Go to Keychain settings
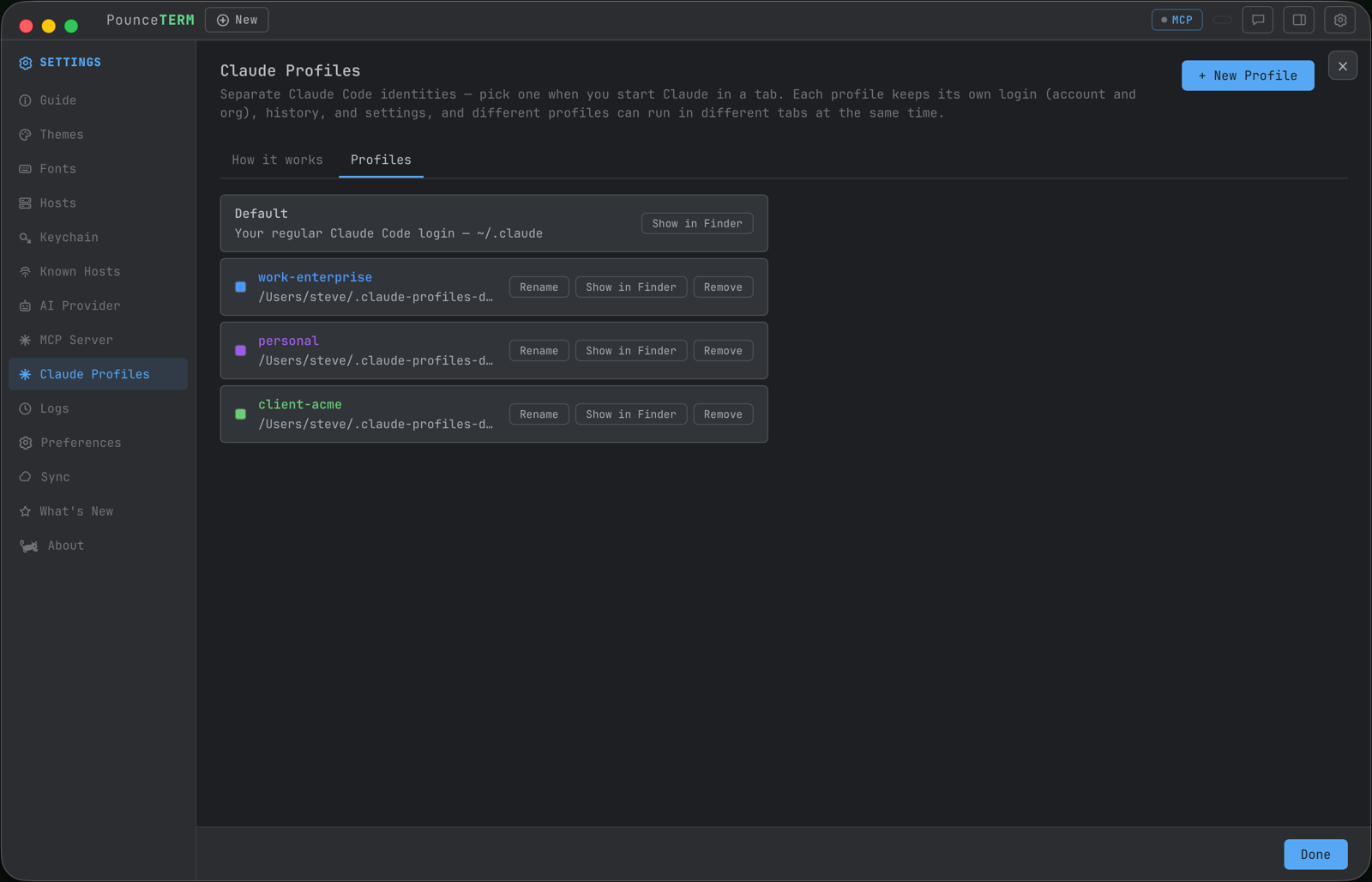 click(98, 238)
